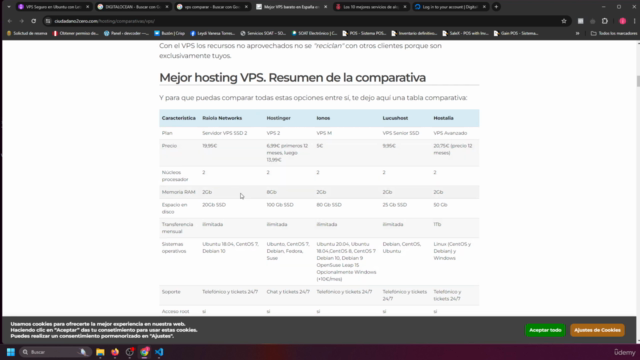Open a new browser tab

(496, 7)
